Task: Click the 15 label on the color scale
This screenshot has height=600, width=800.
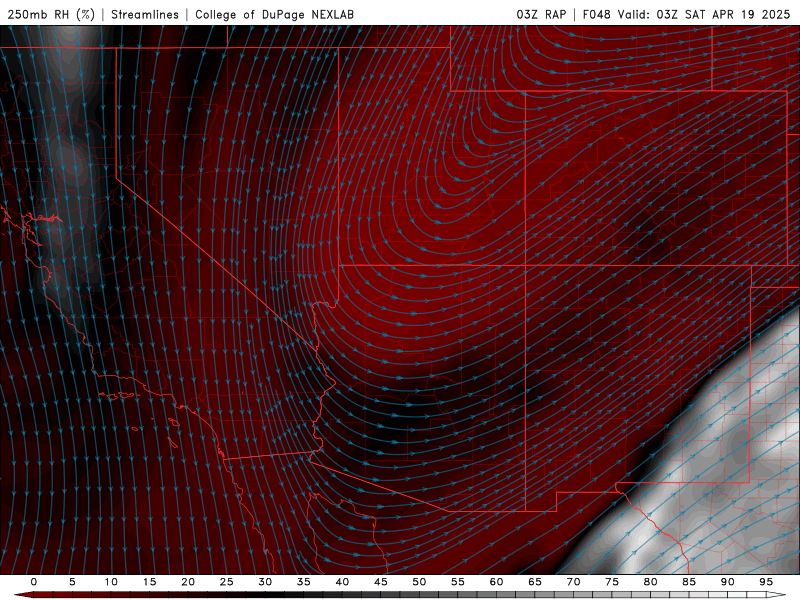Action: point(149,582)
